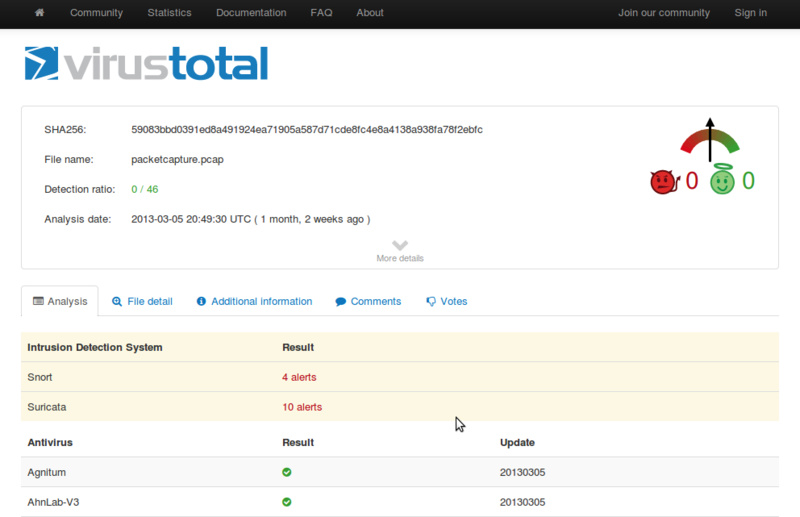800x517 pixels.
Task: Expand More details chevron
Action: [x=400, y=245]
